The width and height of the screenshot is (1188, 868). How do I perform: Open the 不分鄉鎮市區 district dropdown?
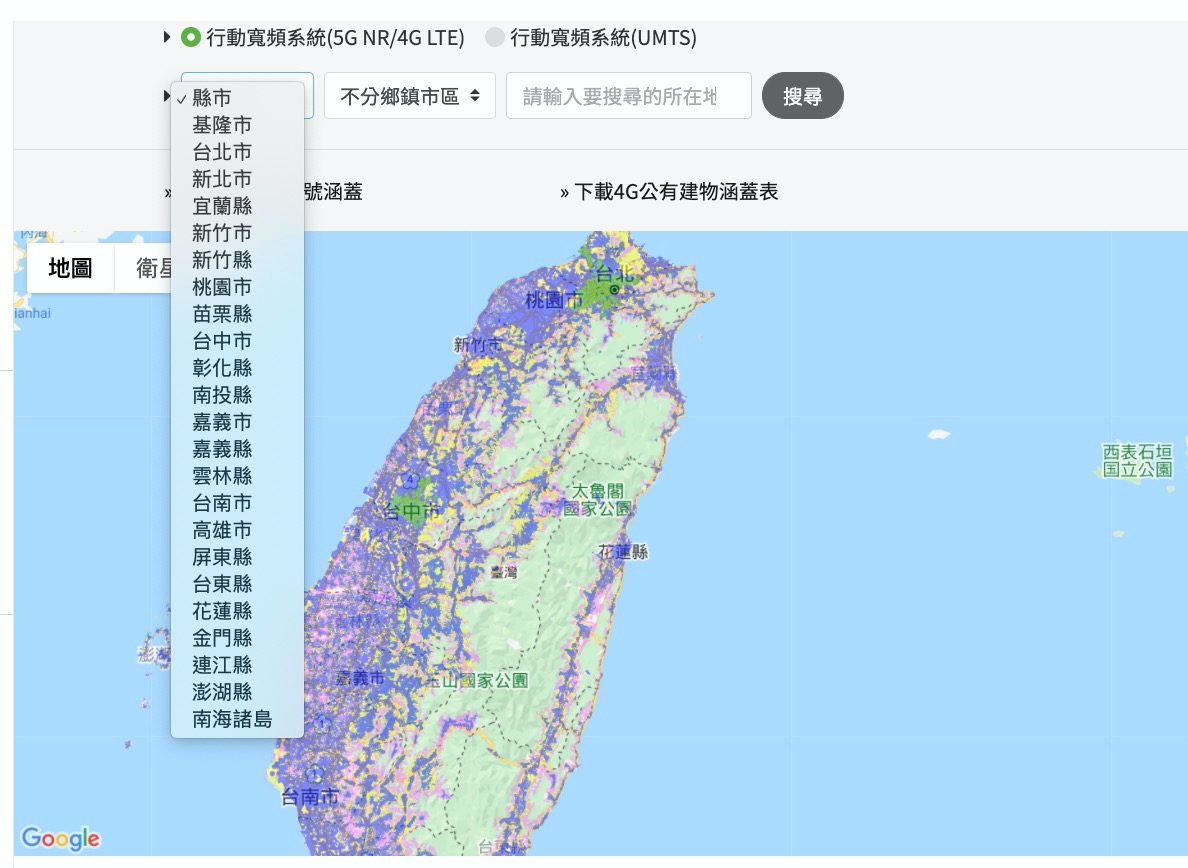point(410,96)
